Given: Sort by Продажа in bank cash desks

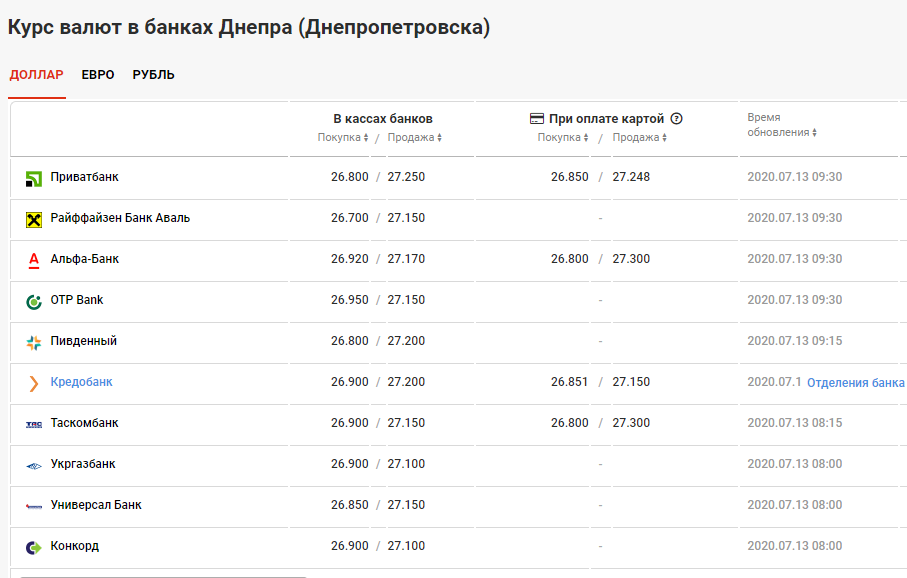Looking at the screenshot, I should 414,137.
